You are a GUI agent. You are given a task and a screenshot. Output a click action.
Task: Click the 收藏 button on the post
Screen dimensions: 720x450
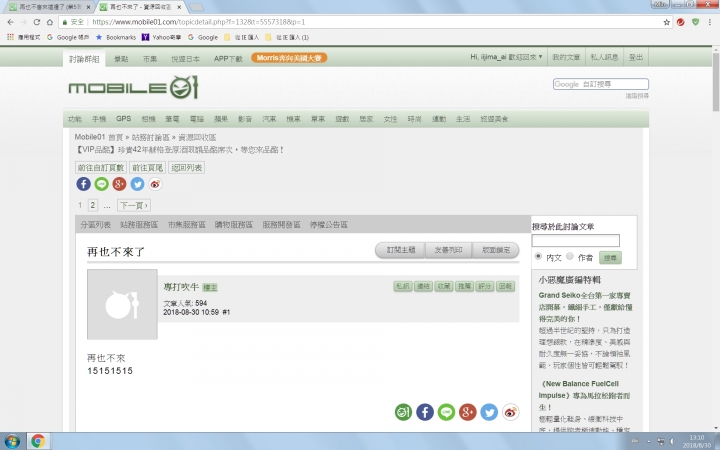pos(444,286)
